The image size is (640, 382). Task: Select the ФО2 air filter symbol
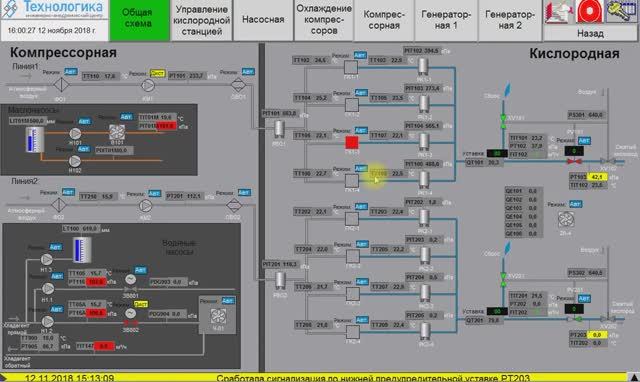point(58,205)
